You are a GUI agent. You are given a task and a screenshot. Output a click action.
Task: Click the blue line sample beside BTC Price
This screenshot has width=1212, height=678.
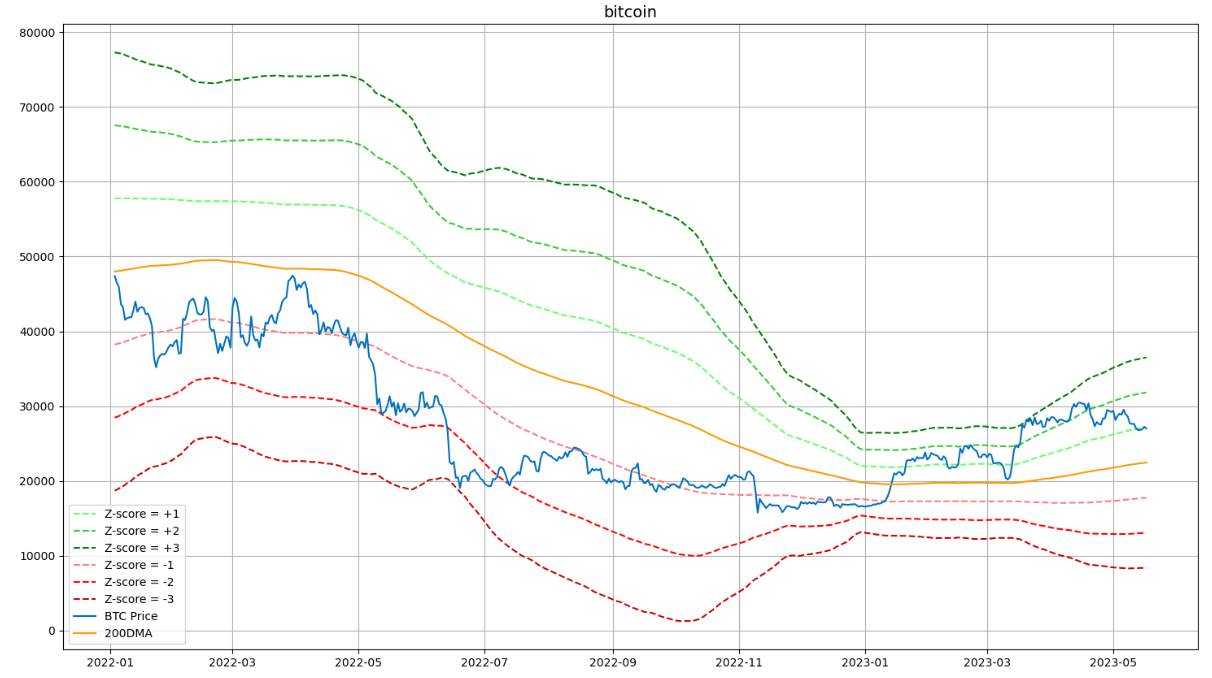[x=86, y=617]
